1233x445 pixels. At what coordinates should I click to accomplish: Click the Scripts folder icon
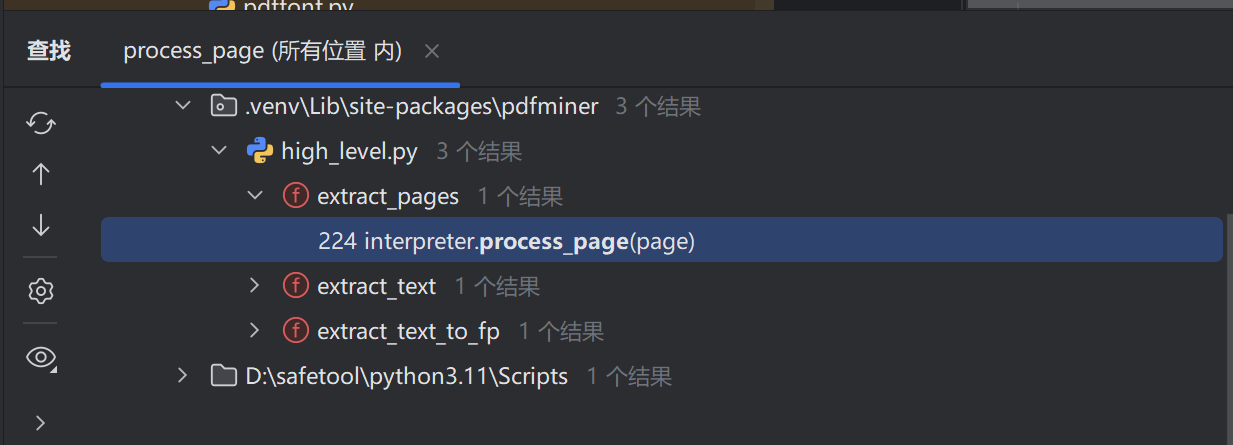pyautogui.click(x=223, y=376)
